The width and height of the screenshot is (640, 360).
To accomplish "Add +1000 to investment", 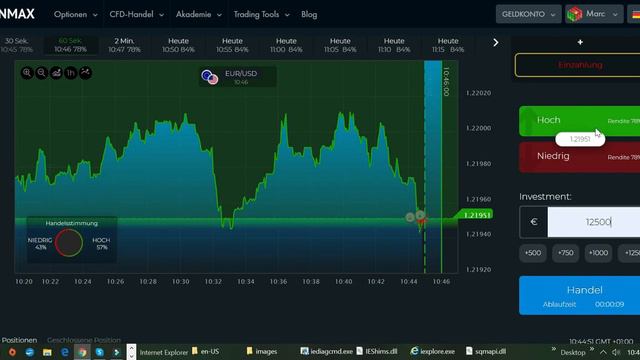I will tap(598, 253).
